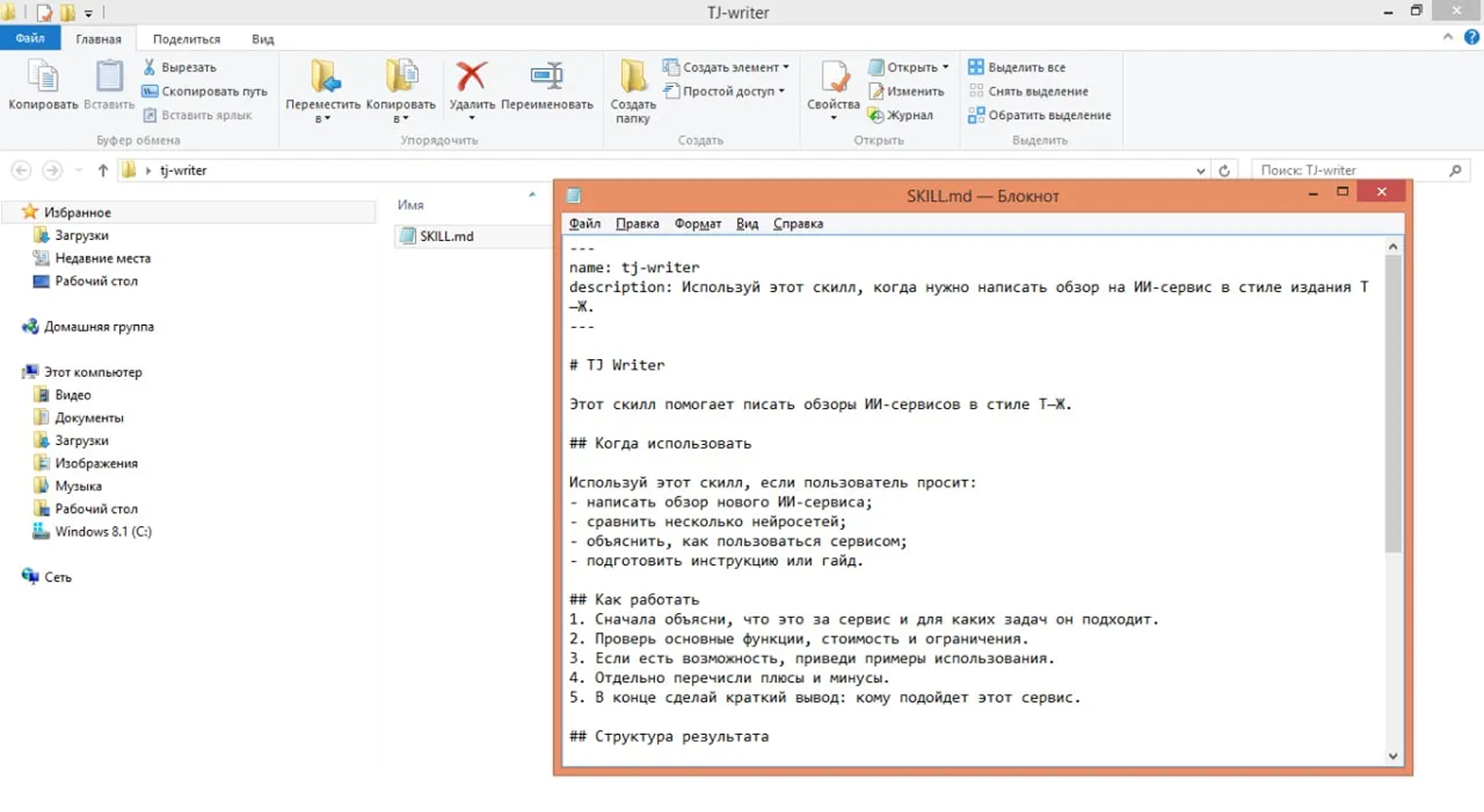Click Изменить in the Открыть group

tap(906, 91)
